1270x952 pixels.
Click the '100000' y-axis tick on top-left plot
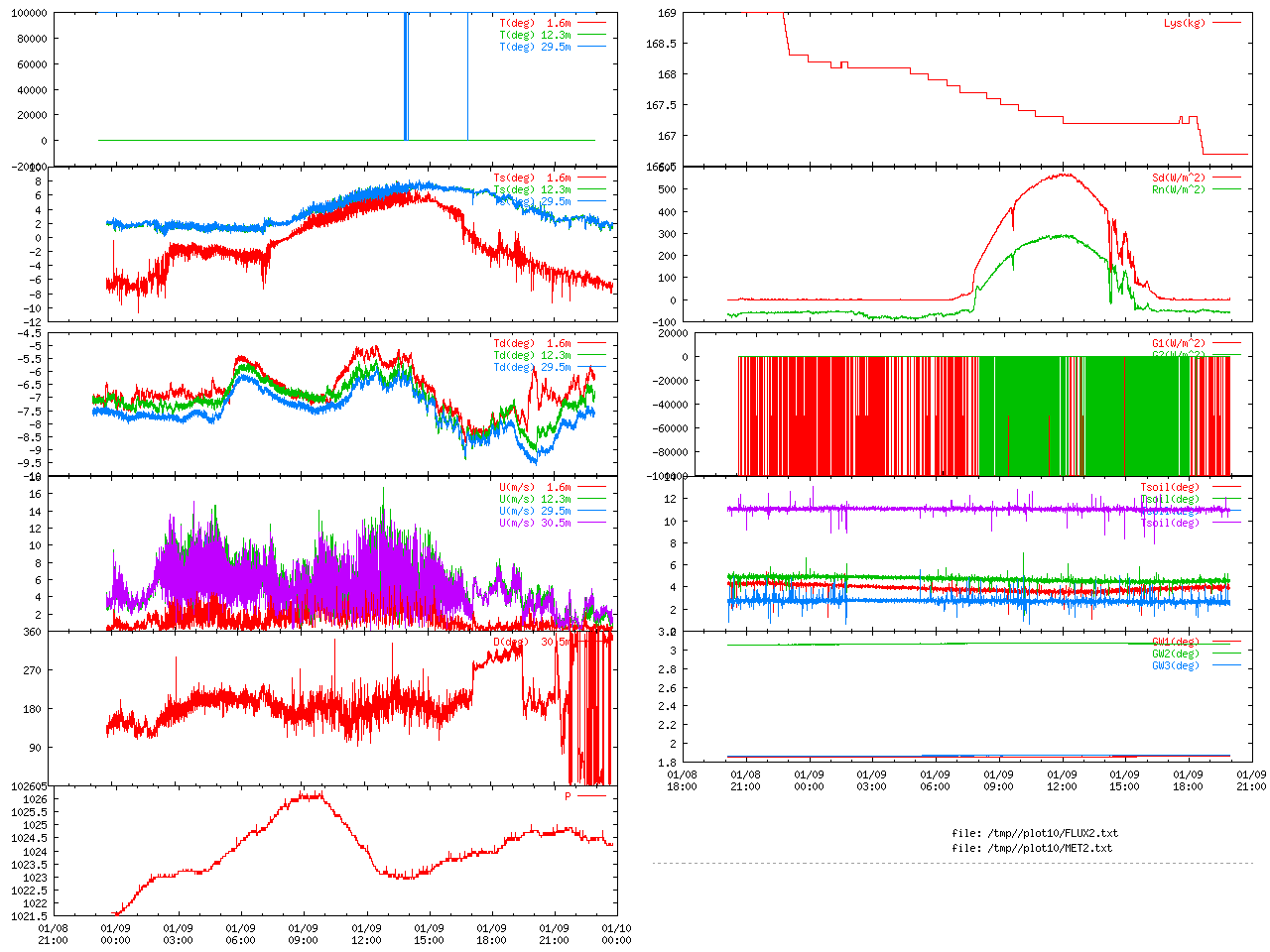[x=29, y=13]
